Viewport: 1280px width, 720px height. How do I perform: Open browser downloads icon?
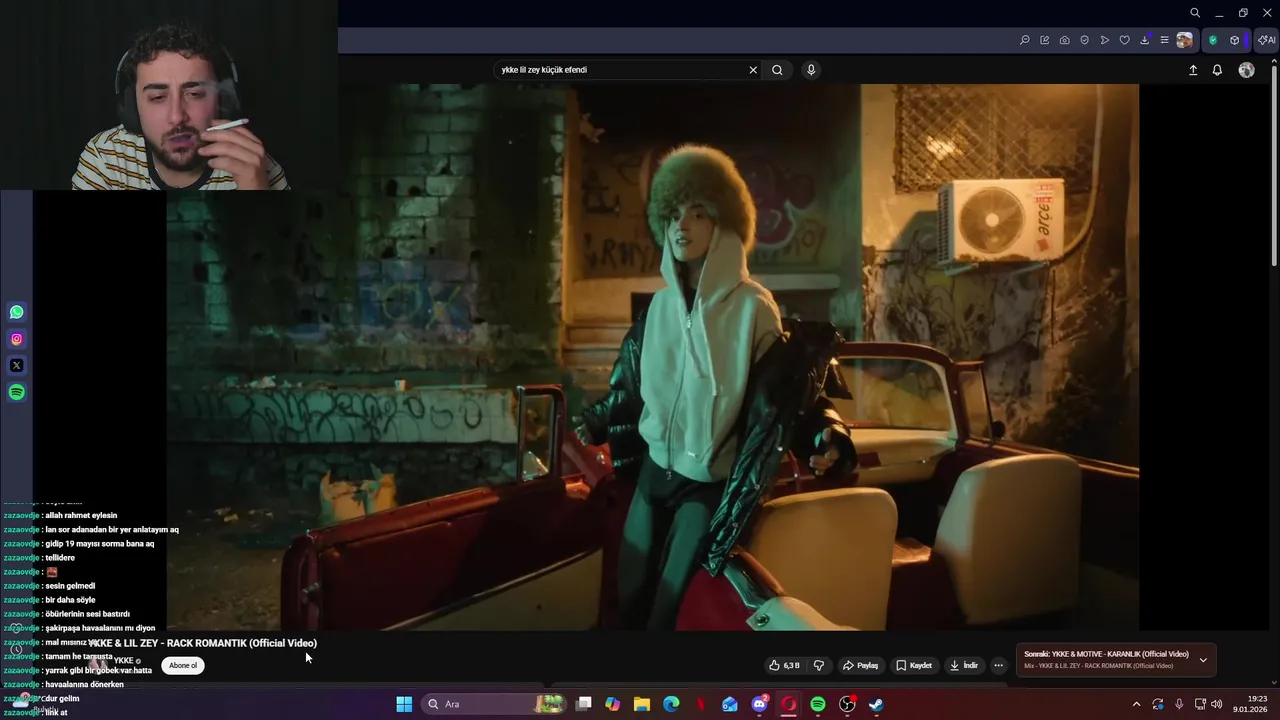pos(1145,40)
